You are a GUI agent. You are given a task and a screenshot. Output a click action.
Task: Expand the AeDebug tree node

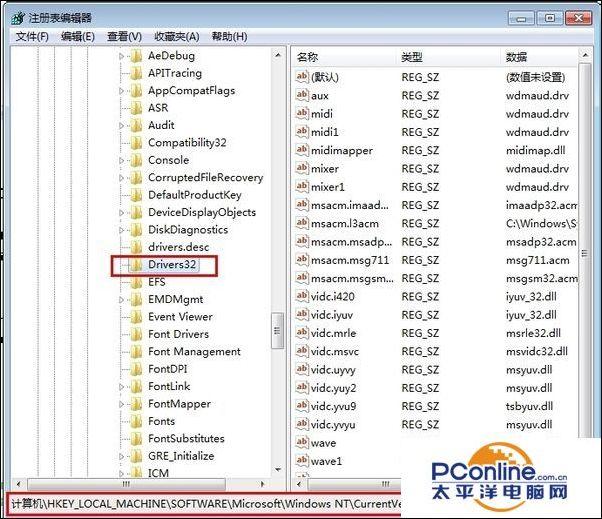121,56
